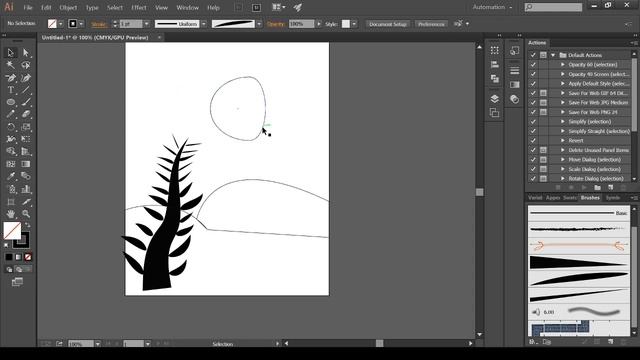Image resolution: width=640 pixels, height=360 pixels.
Task: Click Change Screen Mode icon
Action: [x=17, y=282]
